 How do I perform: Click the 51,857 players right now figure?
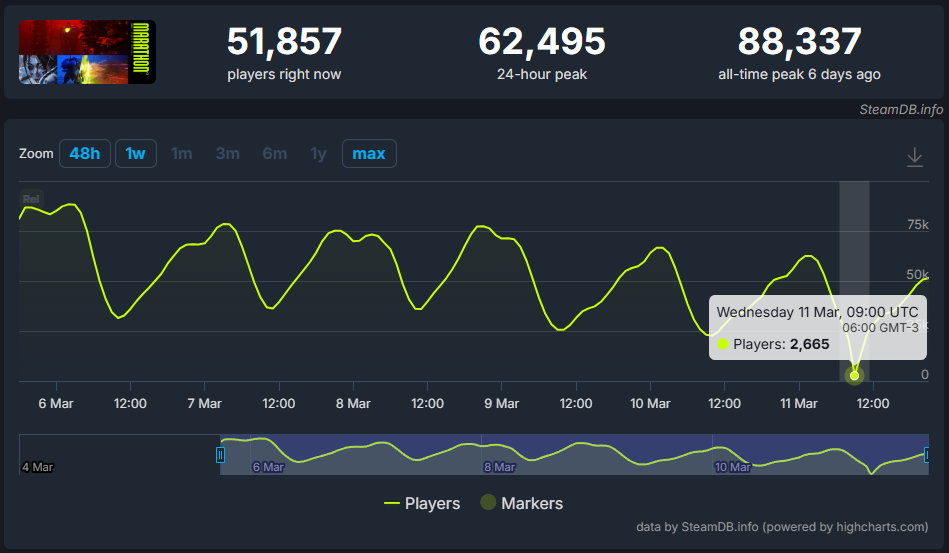[284, 41]
